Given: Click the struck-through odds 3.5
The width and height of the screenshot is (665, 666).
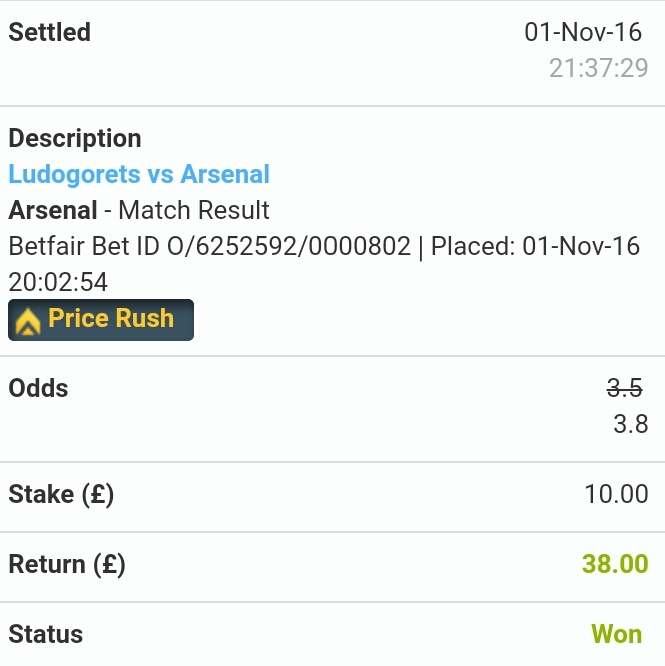Looking at the screenshot, I should [624, 388].
